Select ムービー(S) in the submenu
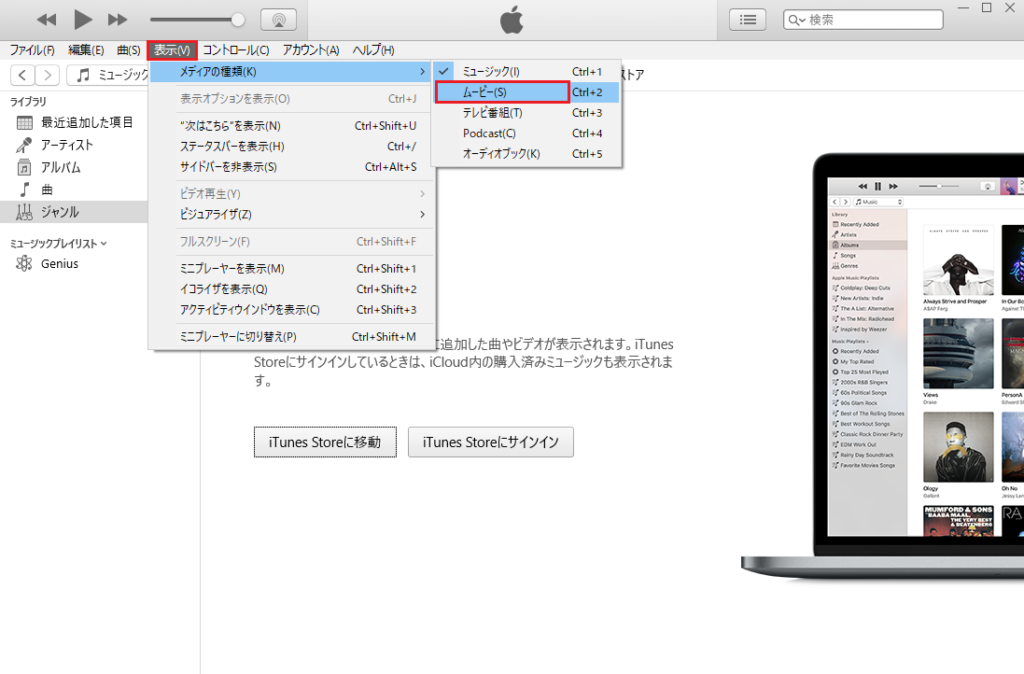1024x674 pixels. point(527,92)
